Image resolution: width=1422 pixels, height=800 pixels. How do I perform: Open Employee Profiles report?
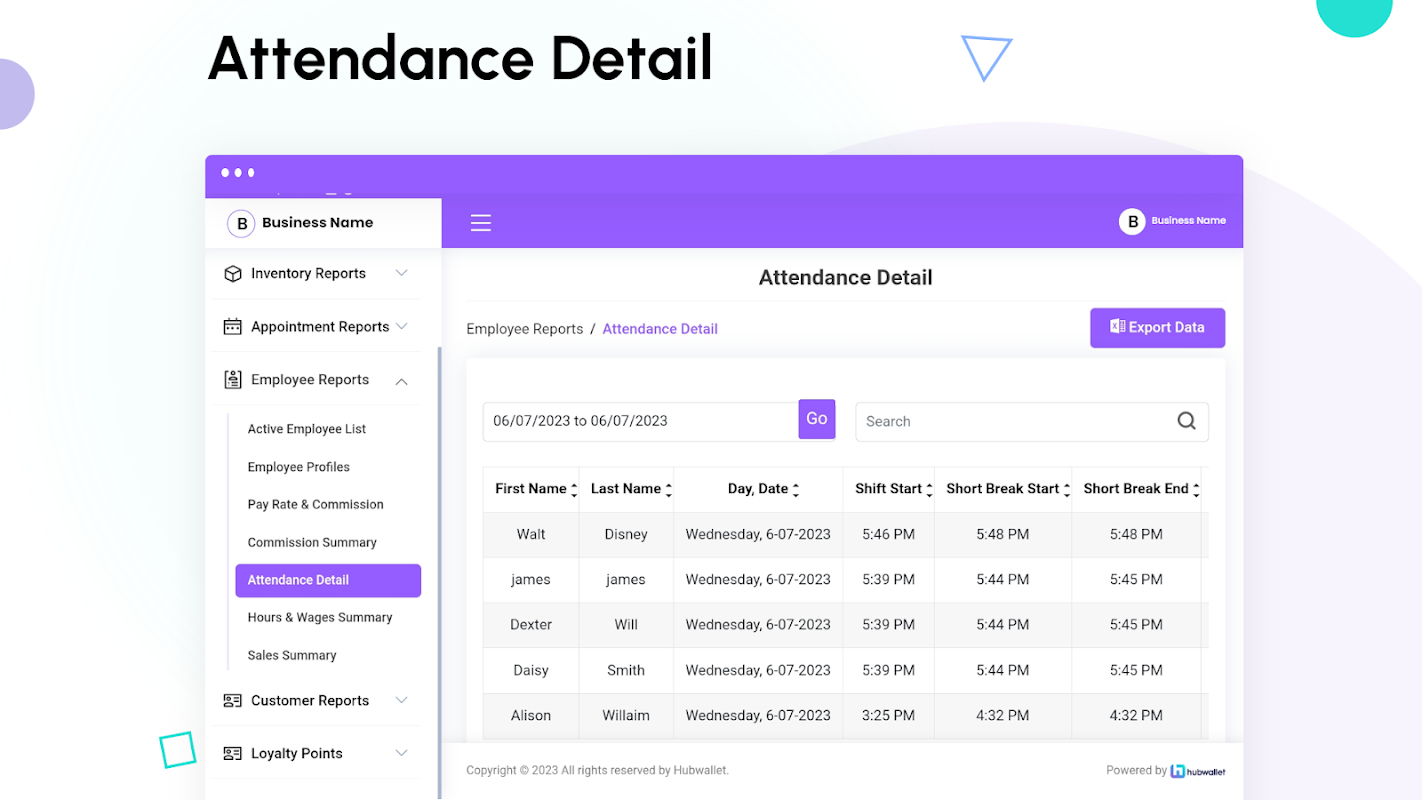pyautogui.click(x=299, y=467)
